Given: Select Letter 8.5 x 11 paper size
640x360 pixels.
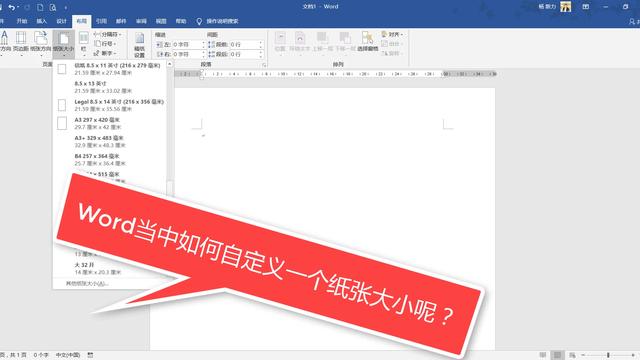Looking at the screenshot, I should [x=110, y=69].
